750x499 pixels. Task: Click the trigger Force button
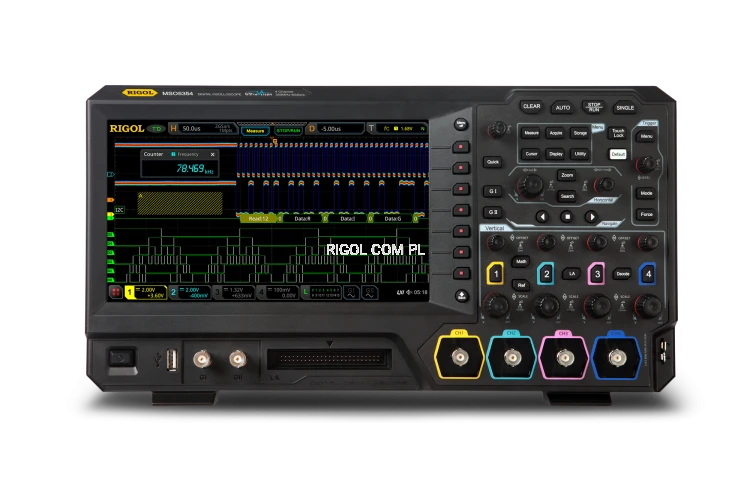coord(646,214)
